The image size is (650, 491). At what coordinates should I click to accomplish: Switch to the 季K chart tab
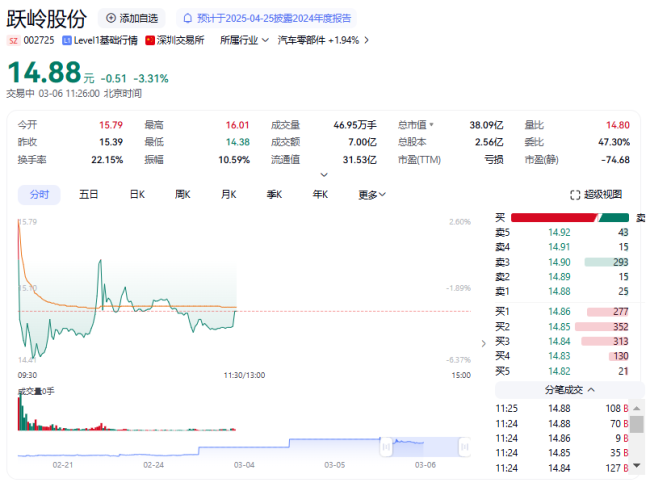[x=274, y=194]
